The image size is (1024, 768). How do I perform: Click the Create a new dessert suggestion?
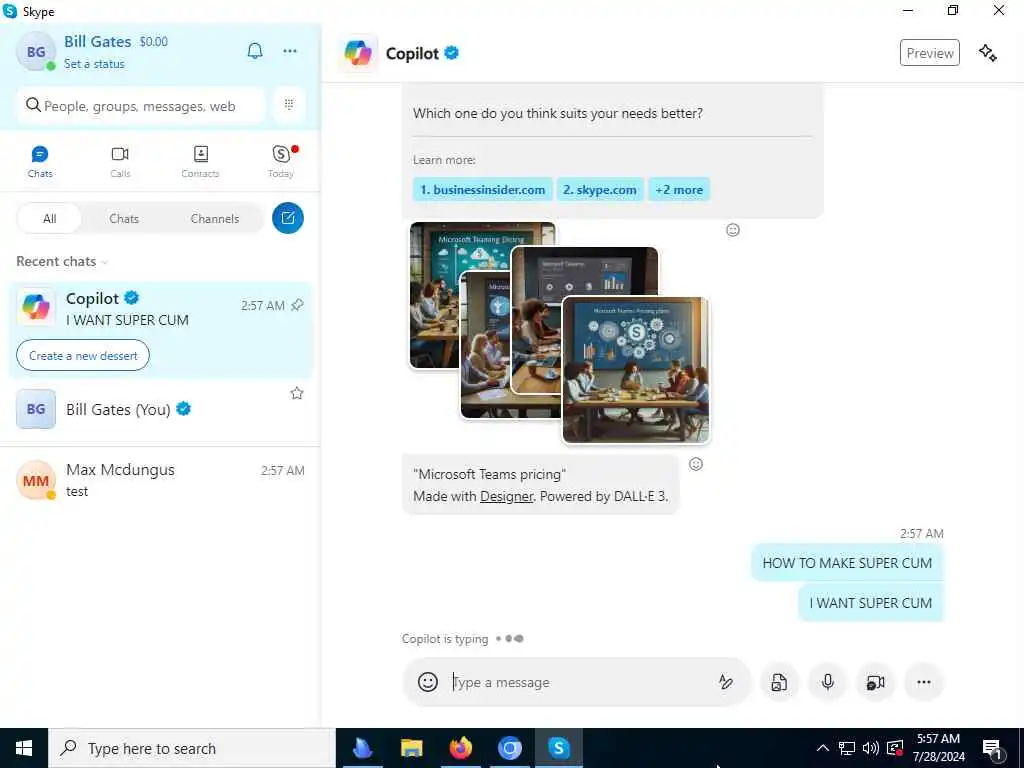click(x=83, y=356)
